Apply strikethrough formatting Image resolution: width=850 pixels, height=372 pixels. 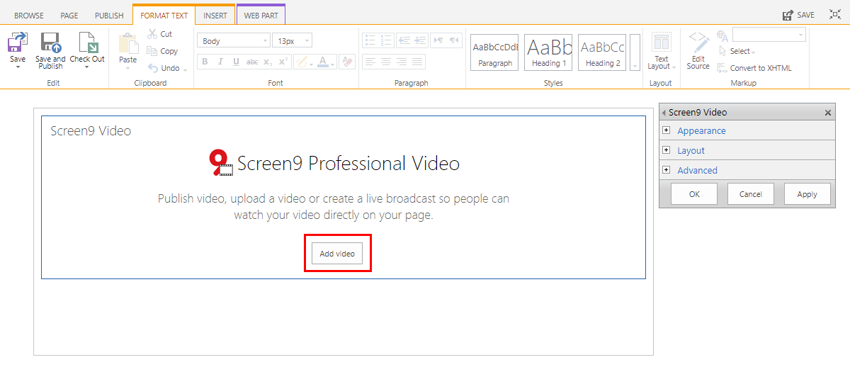pyautogui.click(x=252, y=62)
